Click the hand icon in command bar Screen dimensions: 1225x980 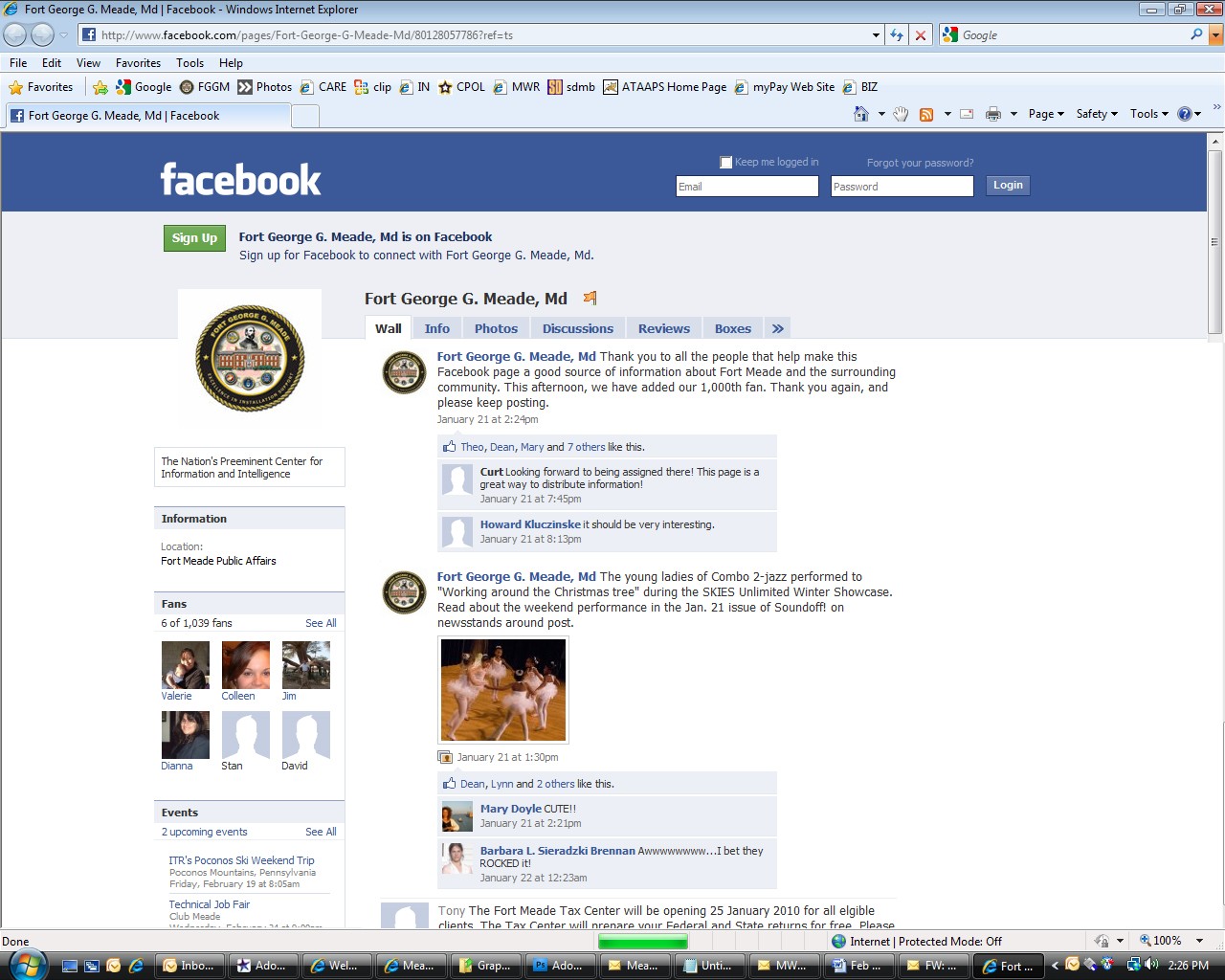[901, 114]
